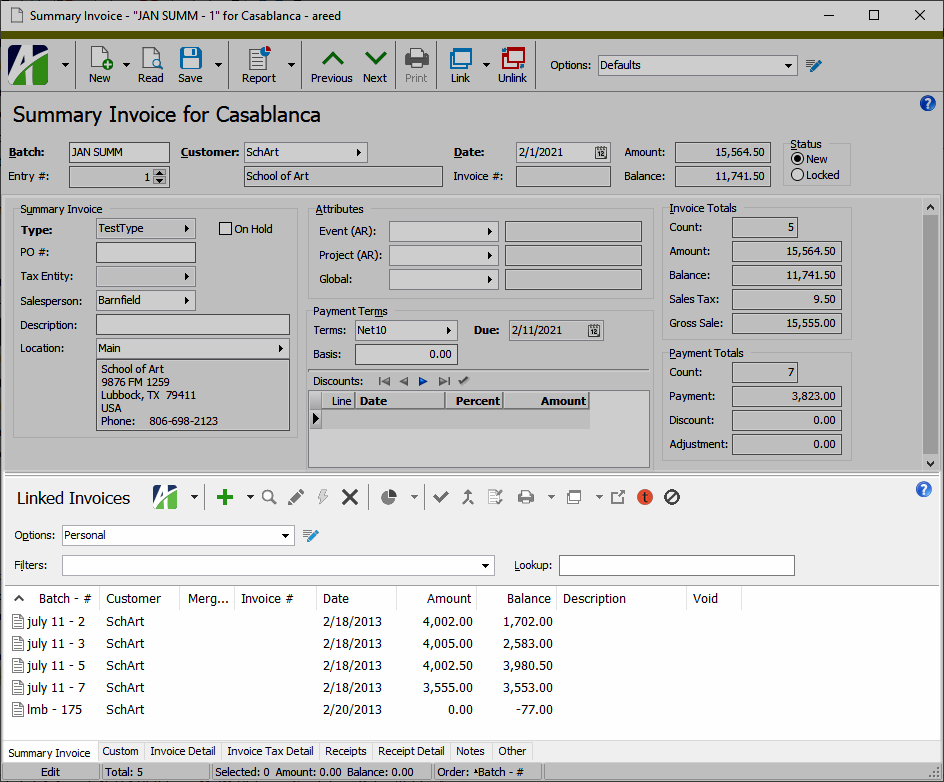Click the red void icon in Linked Invoices

pyautogui.click(x=645, y=497)
